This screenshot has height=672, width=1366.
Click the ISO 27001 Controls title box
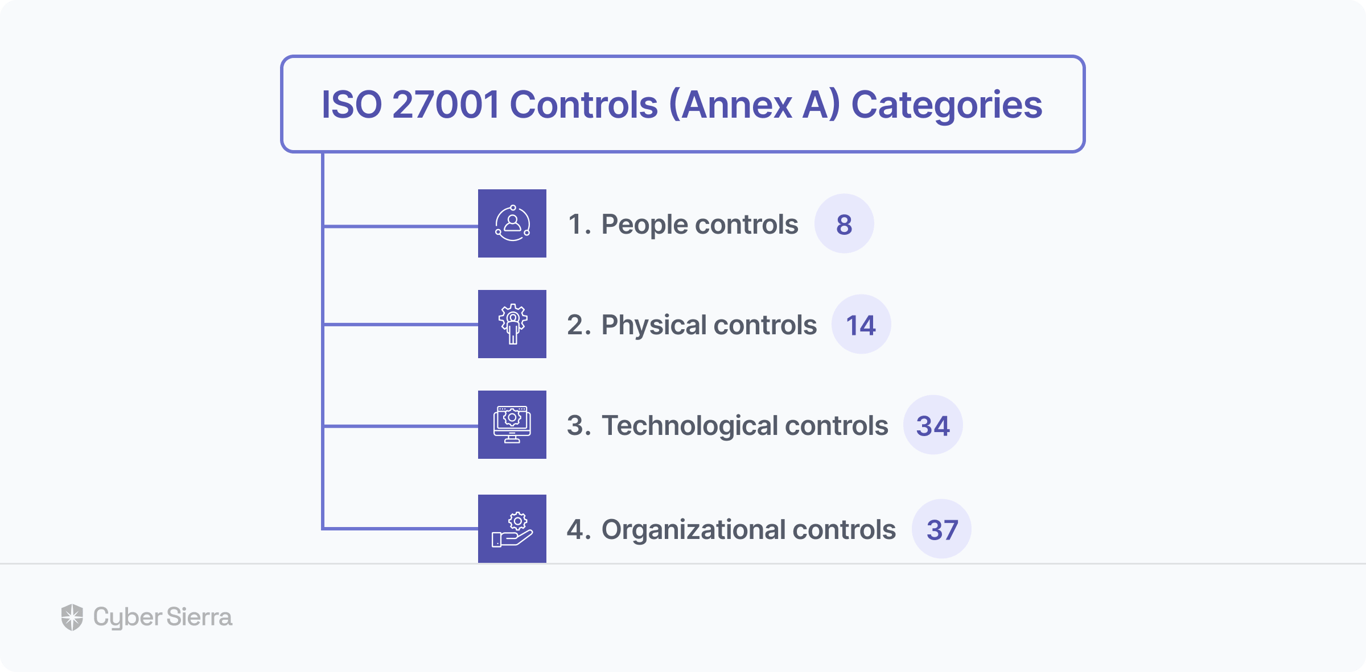coord(683,104)
